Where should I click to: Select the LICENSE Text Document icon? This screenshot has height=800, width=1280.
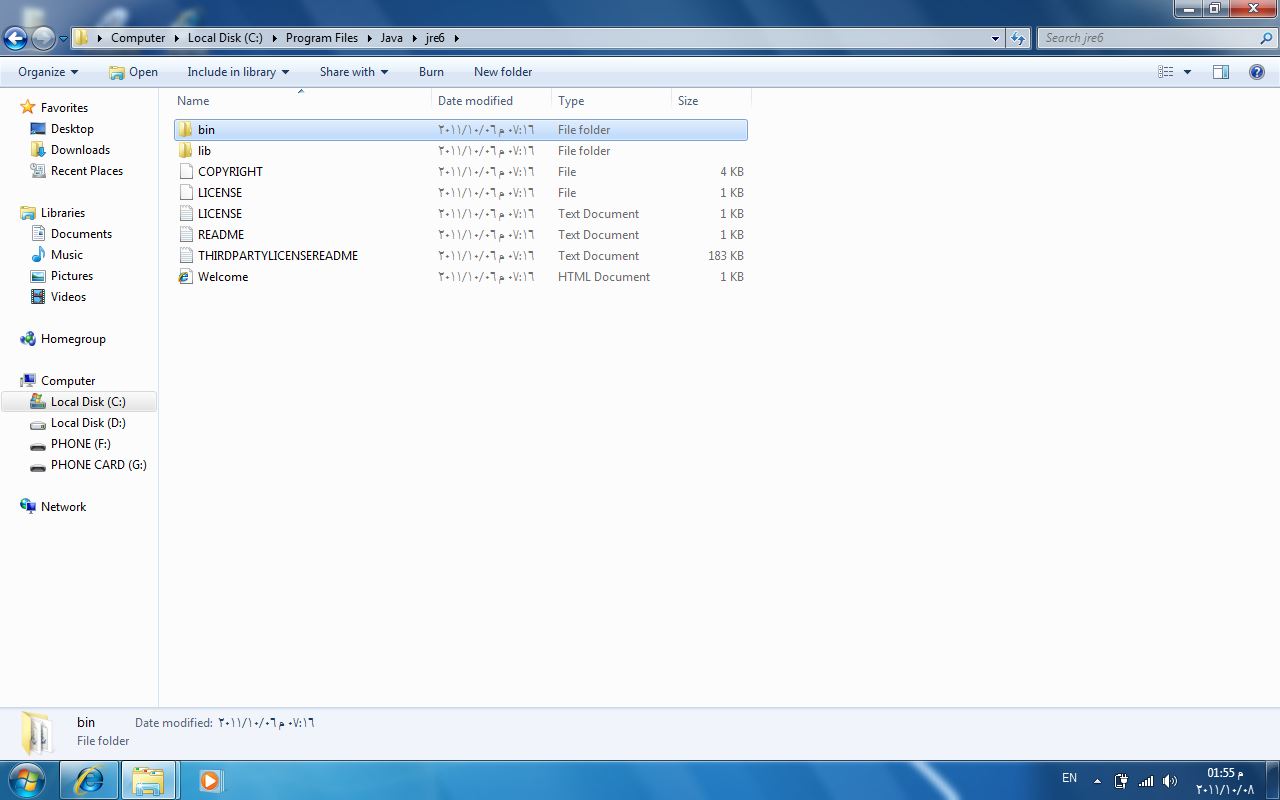coord(185,214)
